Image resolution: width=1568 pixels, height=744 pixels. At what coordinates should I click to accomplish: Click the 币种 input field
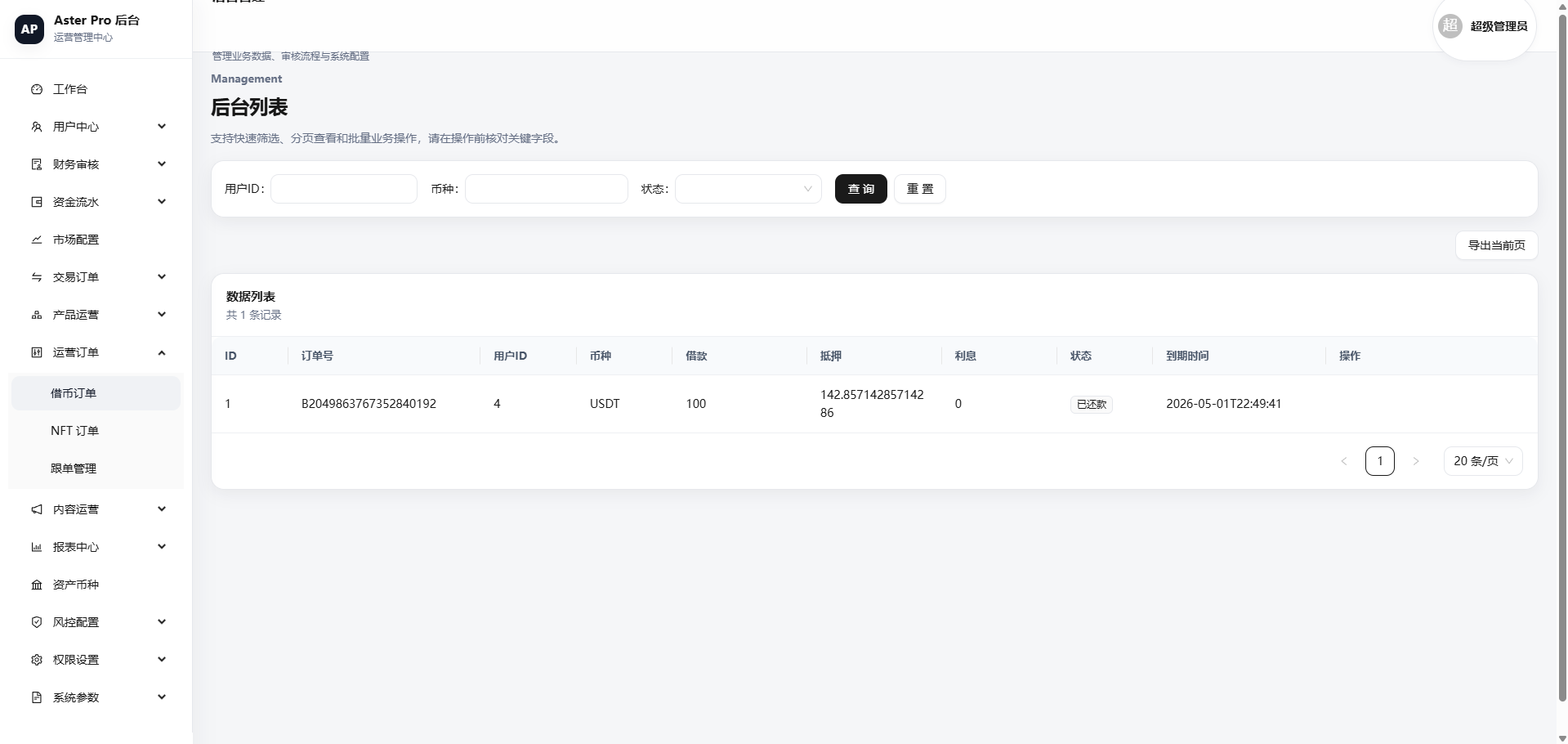tap(547, 189)
